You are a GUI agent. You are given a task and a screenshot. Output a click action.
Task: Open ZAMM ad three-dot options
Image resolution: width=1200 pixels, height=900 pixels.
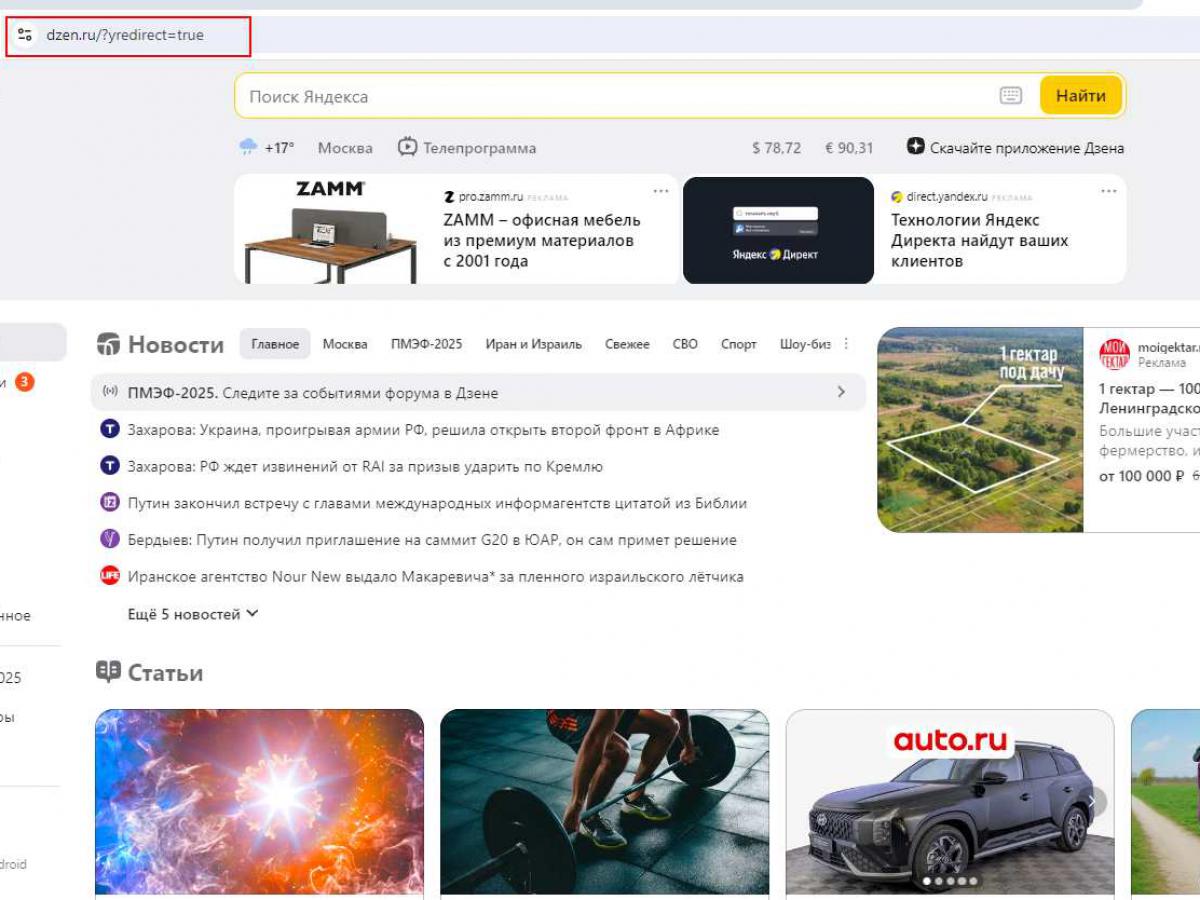click(661, 191)
